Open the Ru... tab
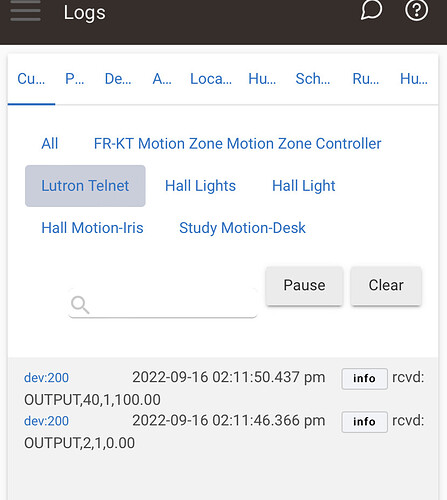This screenshot has height=500, width=447. point(366,79)
